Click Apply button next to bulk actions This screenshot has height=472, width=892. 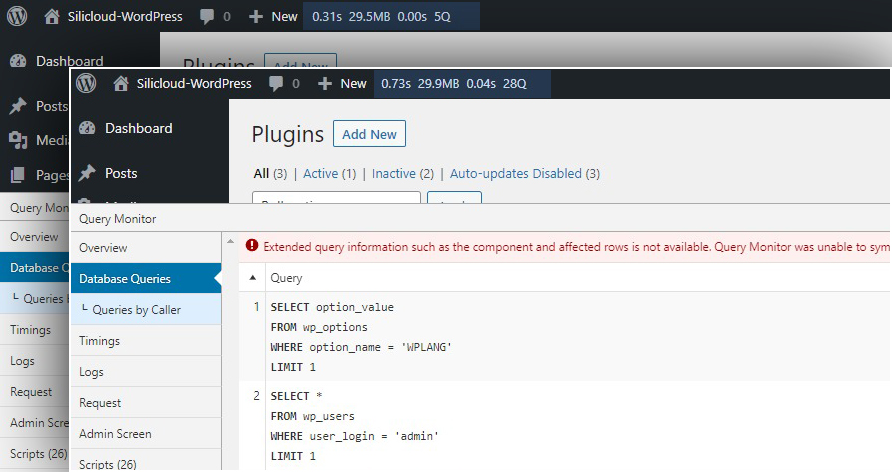[x=455, y=197]
